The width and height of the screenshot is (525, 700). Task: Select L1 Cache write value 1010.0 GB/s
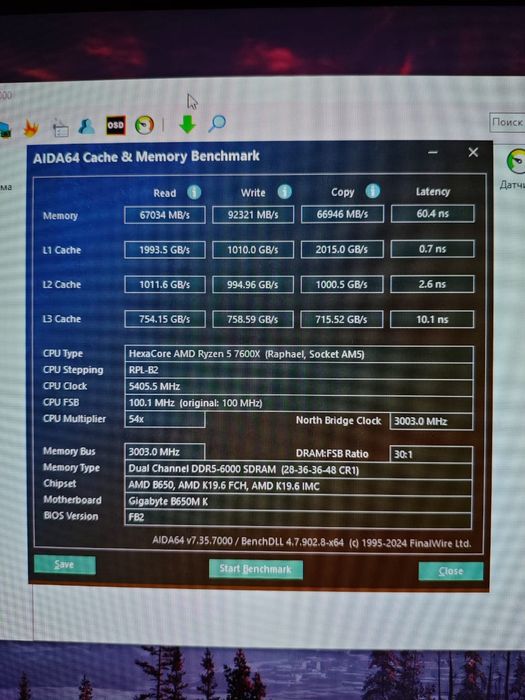click(x=253, y=250)
